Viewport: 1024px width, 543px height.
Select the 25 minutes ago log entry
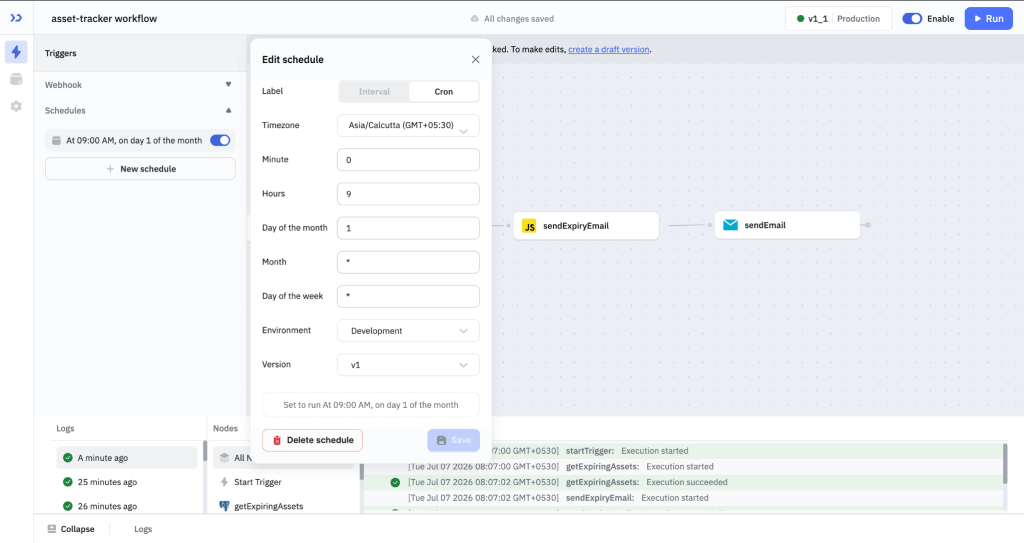[127, 482]
